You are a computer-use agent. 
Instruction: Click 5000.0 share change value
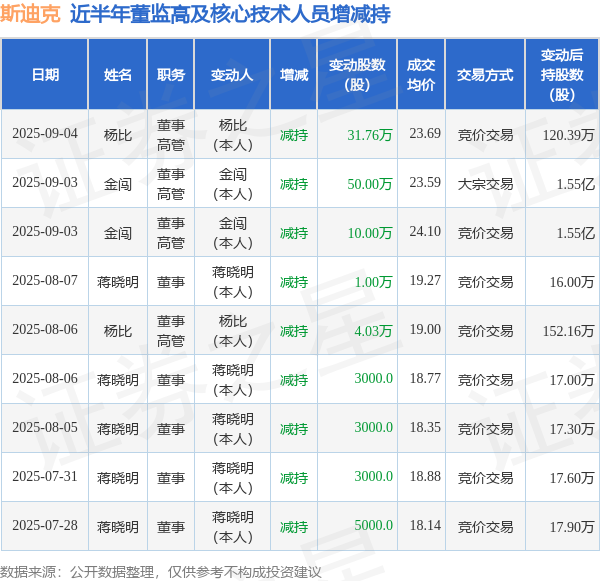pyautogui.click(x=373, y=526)
